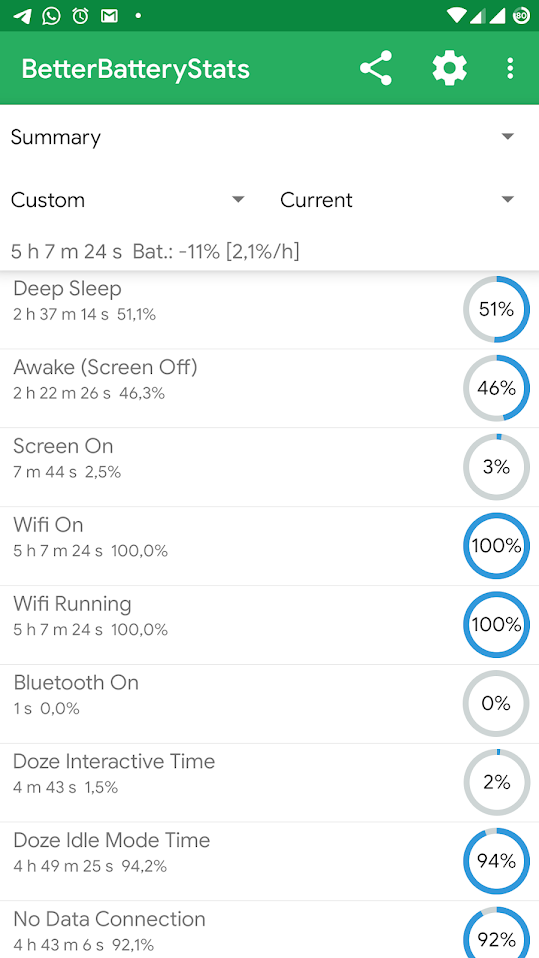Tap the Bluetooth On 0% ring
Viewport: 539px width, 958px height.
pyautogui.click(x=496, y=703)
